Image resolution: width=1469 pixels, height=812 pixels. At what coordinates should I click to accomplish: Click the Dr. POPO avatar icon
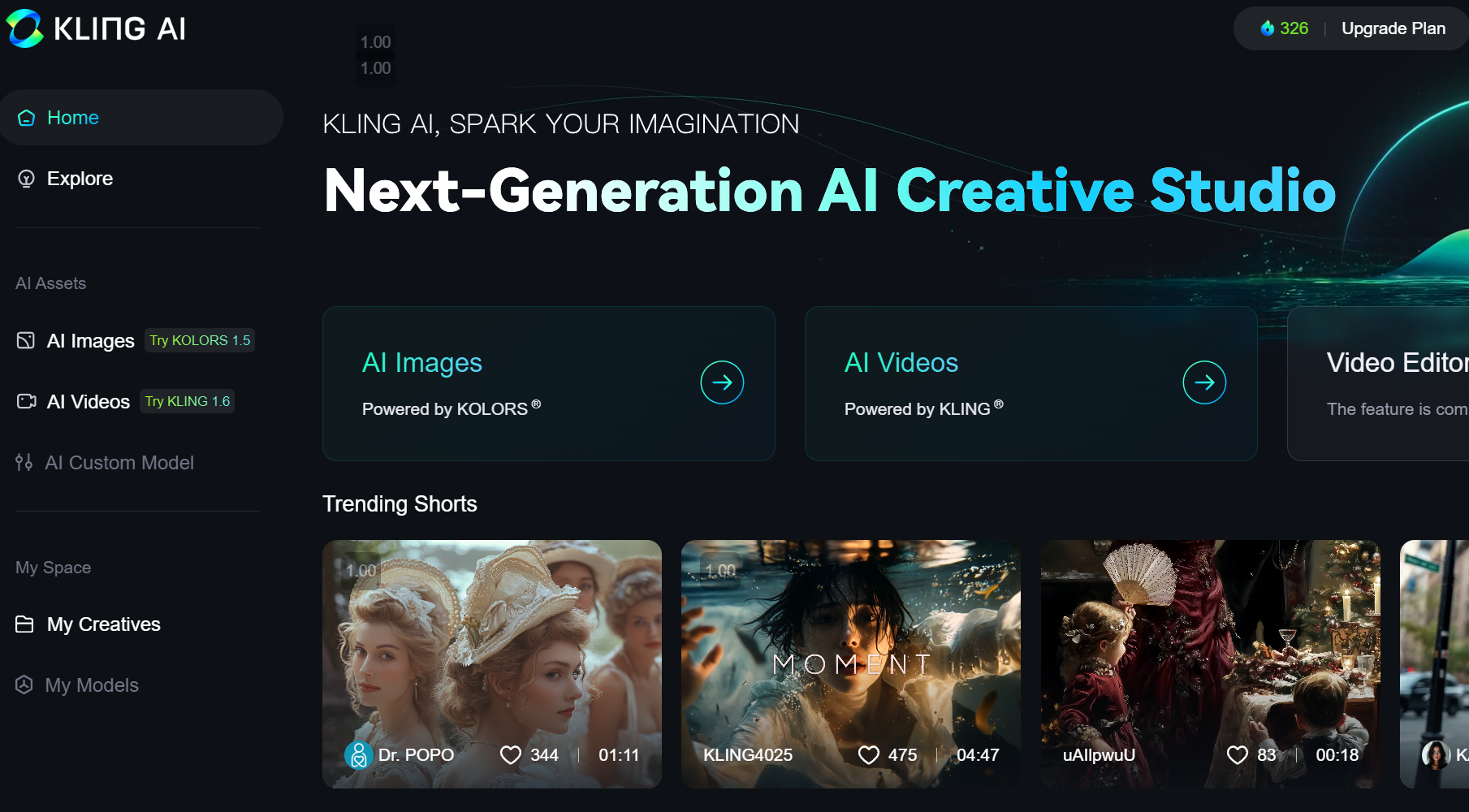[x=358, y=755]
